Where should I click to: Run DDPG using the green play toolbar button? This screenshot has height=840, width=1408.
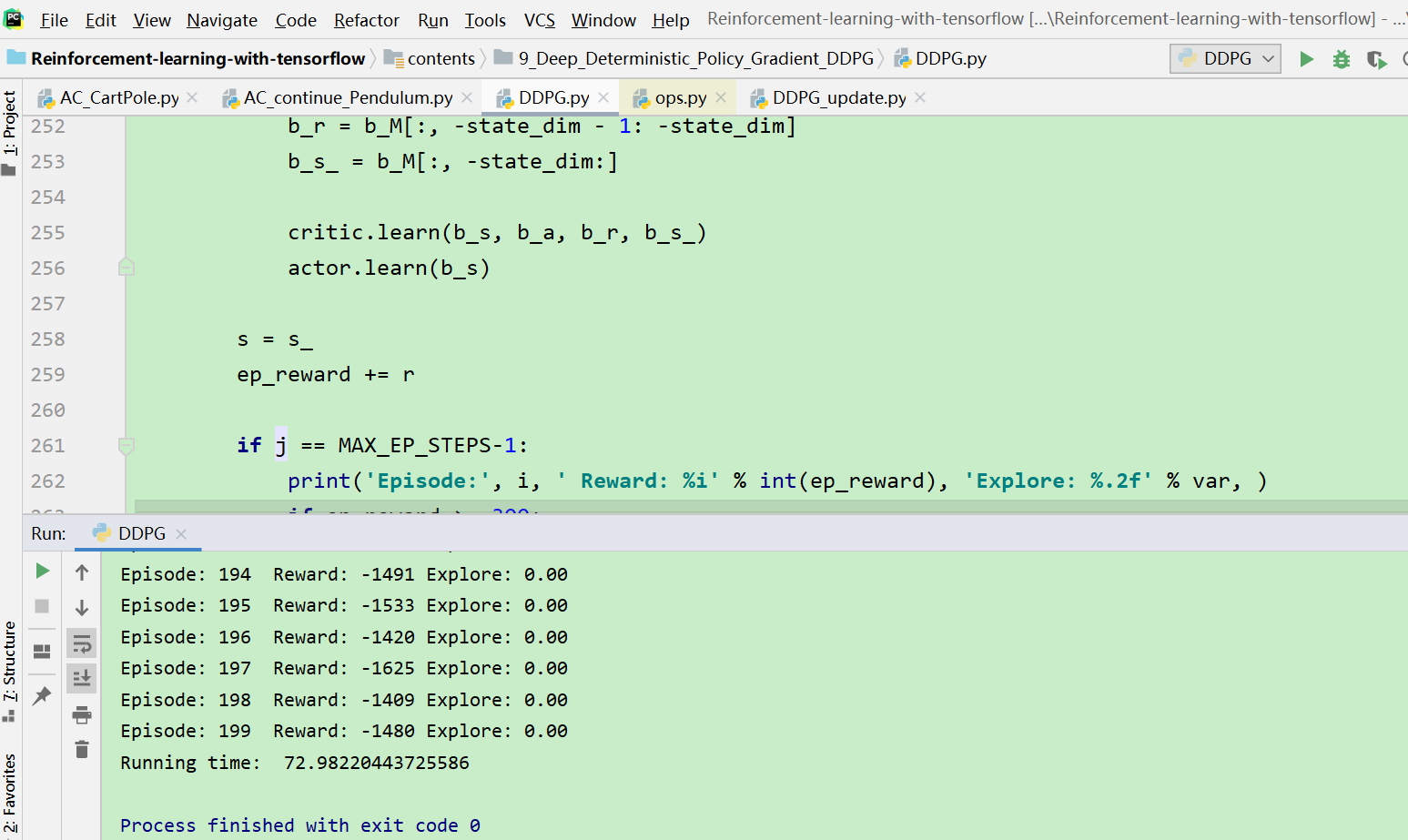click(1306, 57)
